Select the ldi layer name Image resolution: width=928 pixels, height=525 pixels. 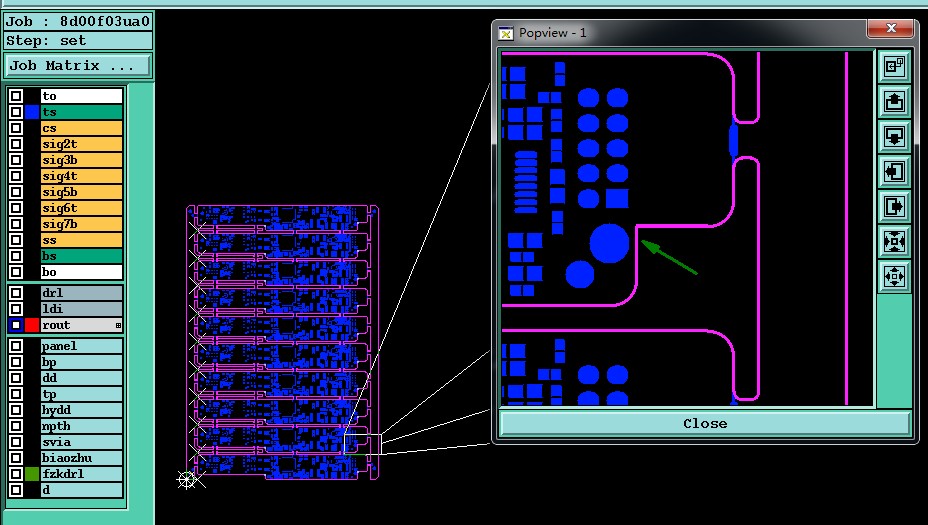(x=82, y=309)
